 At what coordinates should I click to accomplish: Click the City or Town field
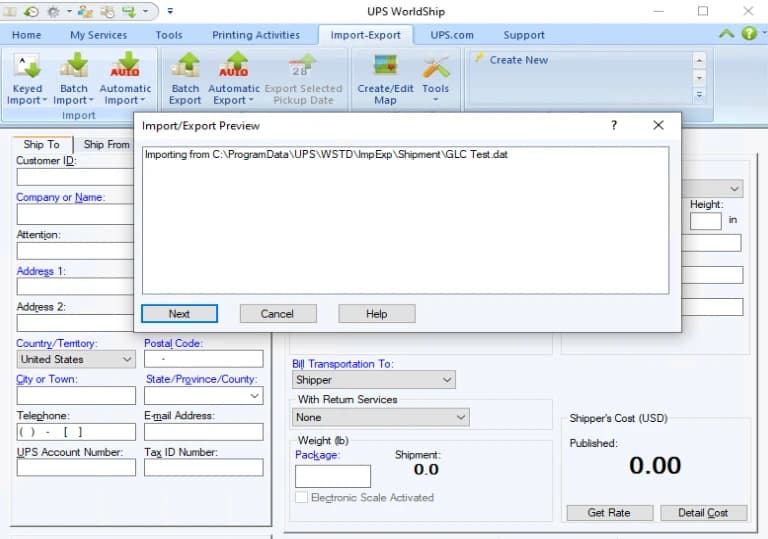76,395
